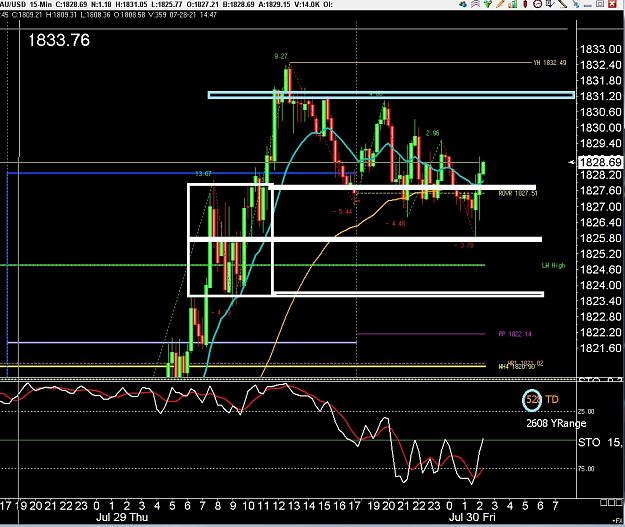Screen dimensions: 625x527
Task: Click the 13.67 label on blue line
Action: [x=204, y=173]
